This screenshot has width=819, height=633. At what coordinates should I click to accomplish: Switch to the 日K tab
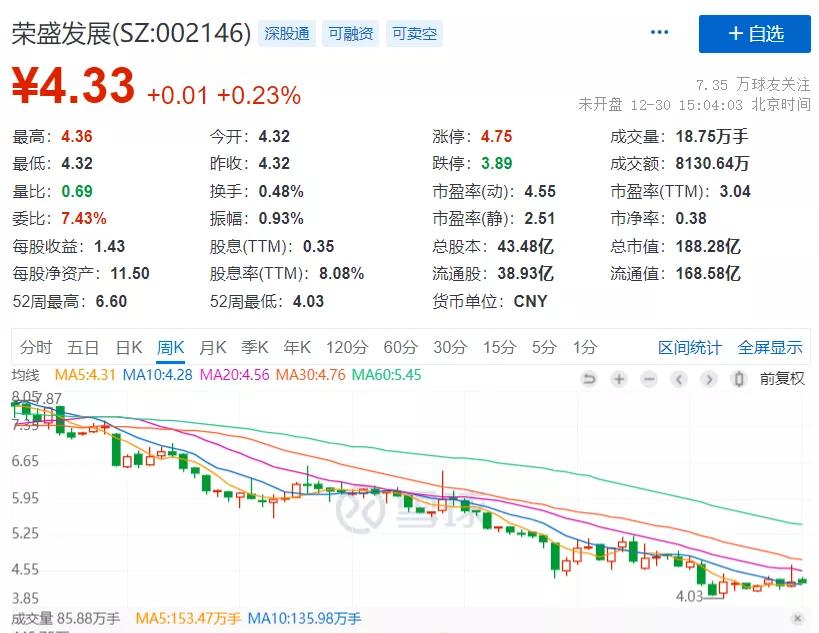129,347
